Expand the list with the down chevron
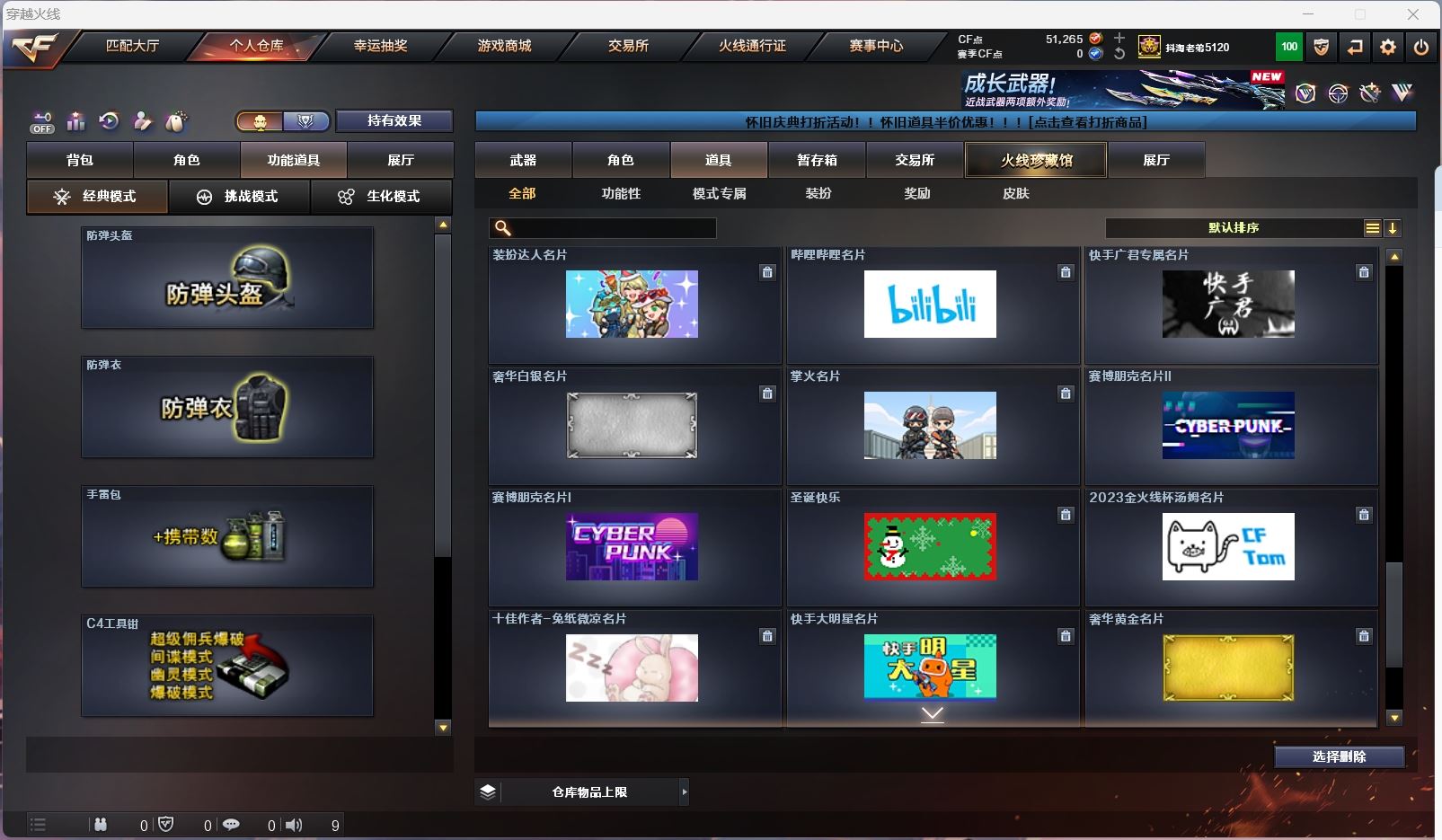Screen dimensions: 1442x840 click(933, 714)
